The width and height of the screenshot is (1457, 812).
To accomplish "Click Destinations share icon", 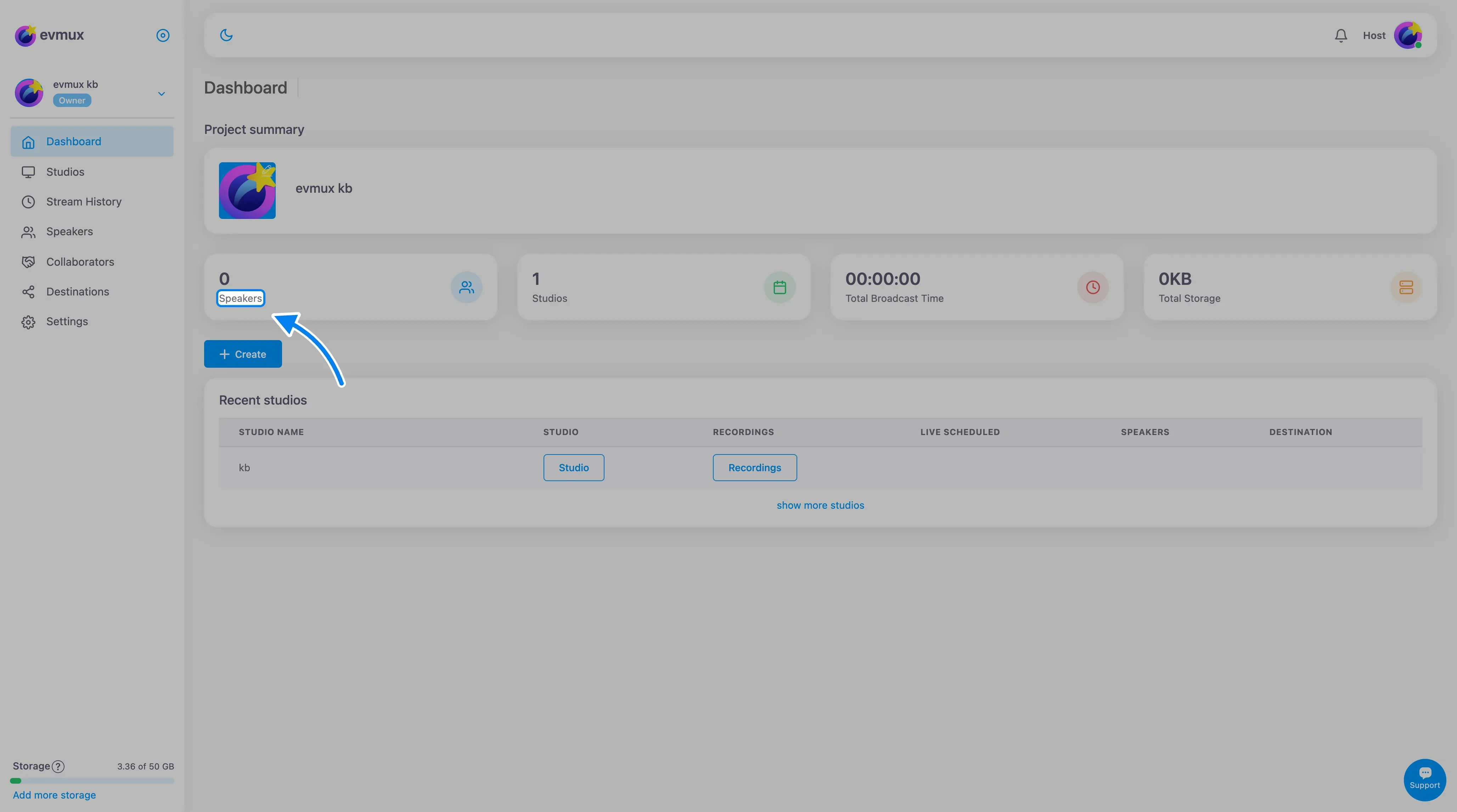I will (x=28, y=292).
